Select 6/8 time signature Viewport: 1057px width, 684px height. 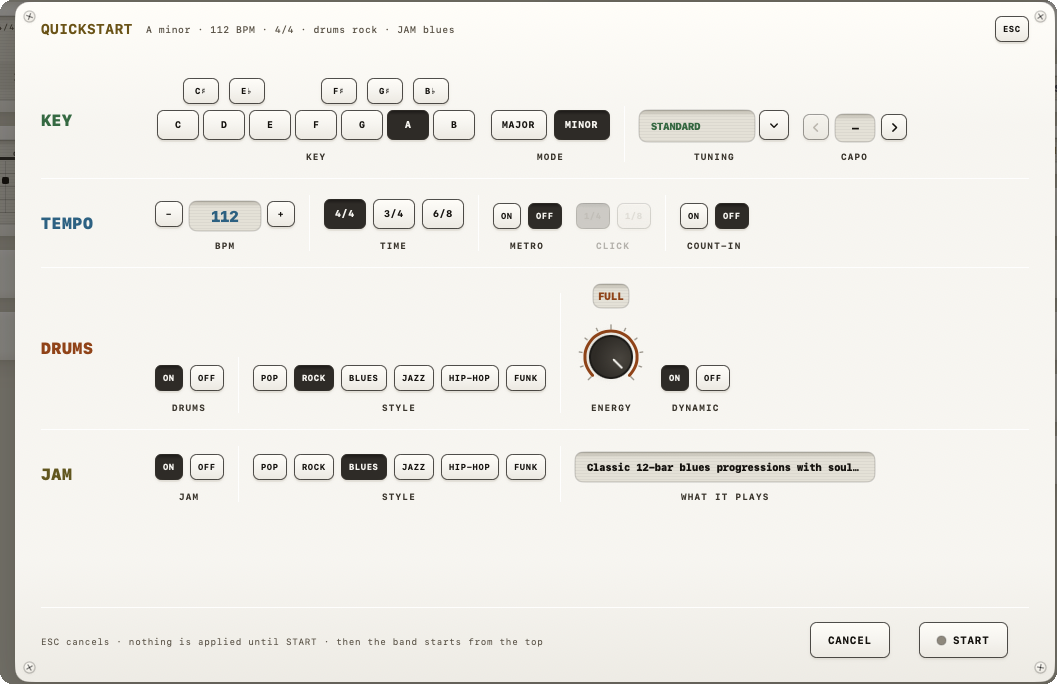(443, 214)
